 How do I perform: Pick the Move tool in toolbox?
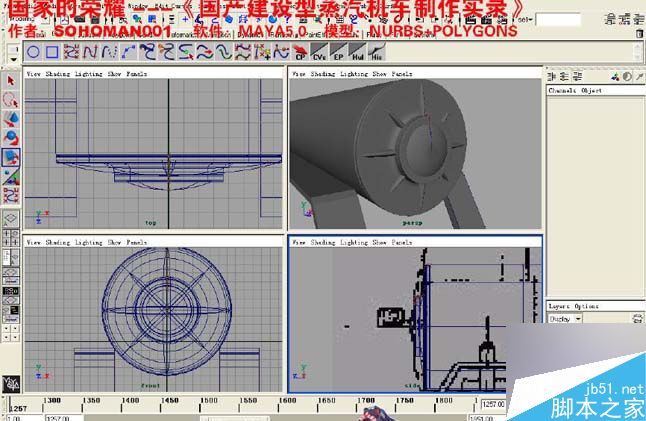(11, 118)
